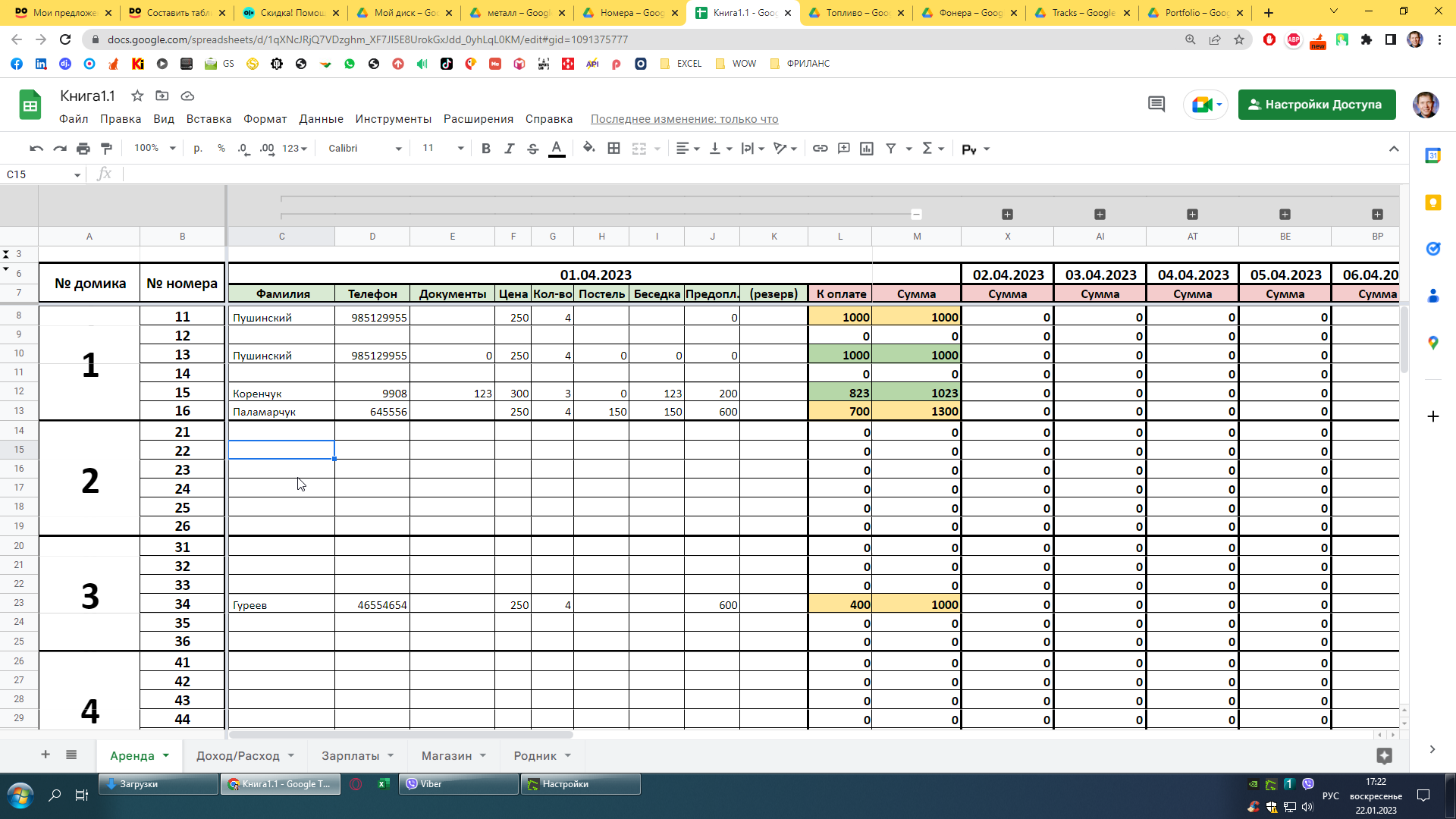Image resolution: width=1456 pixels, height=819 pixels.
Task: Click the Insert chart icon
Action: 867,149
